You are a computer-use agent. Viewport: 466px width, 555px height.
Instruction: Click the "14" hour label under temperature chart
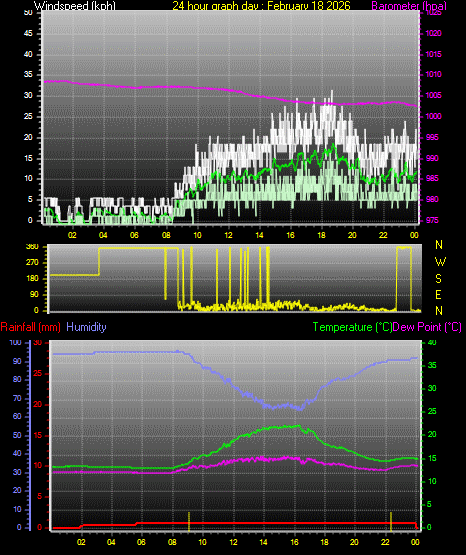(263, 542)
